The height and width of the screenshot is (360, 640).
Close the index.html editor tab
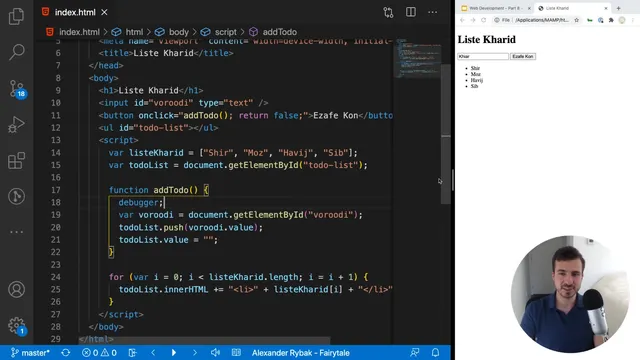click(x=104, y=12)
